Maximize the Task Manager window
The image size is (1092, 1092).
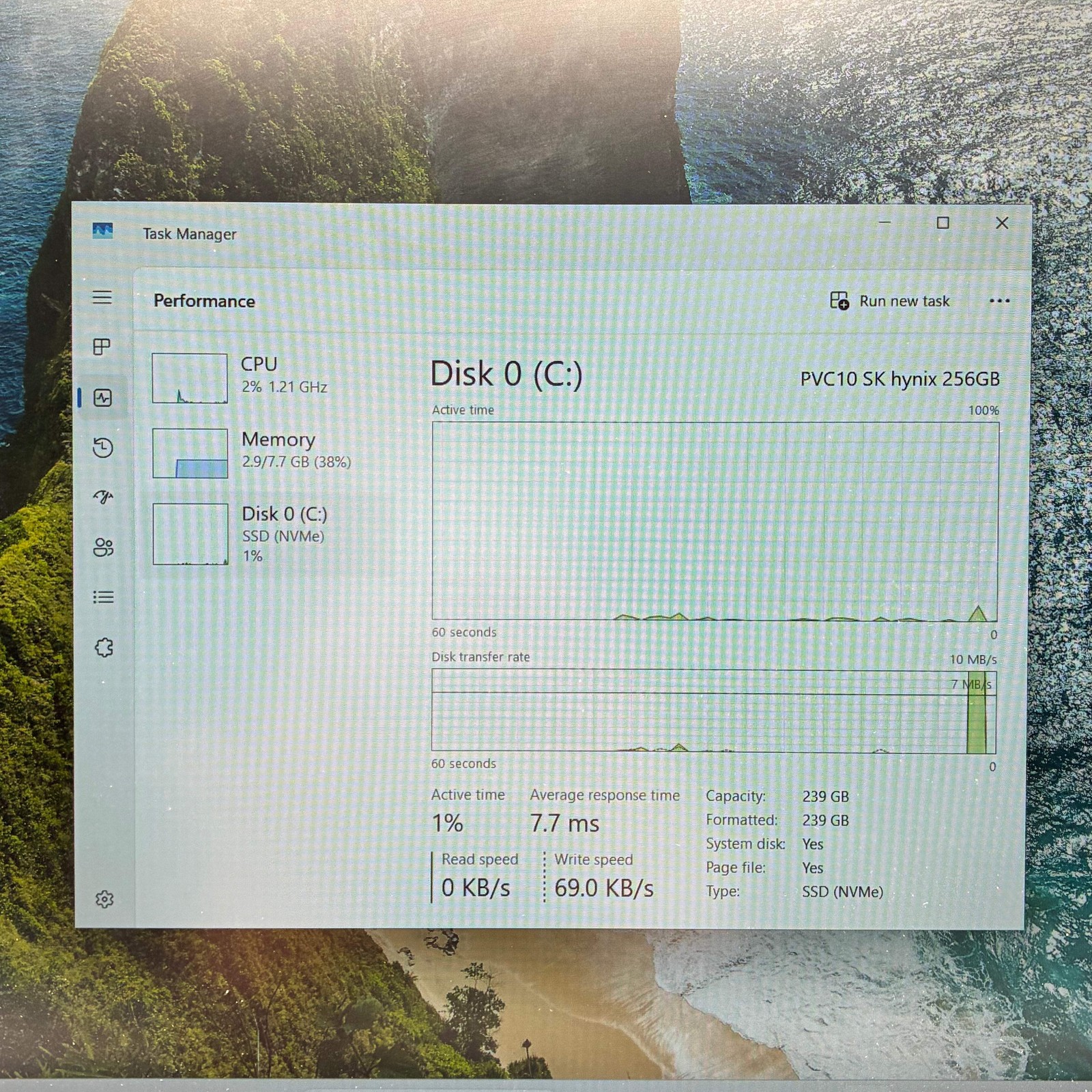click(943, 222)
